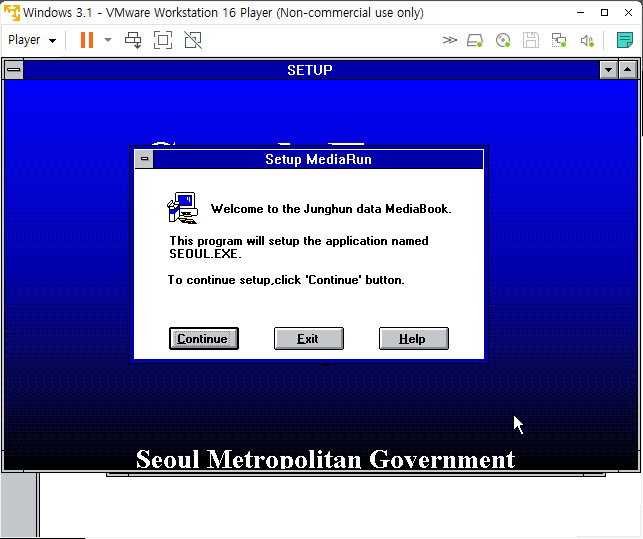
Task: Enter full screen mode icon
Action: click(x=163, y=40)
